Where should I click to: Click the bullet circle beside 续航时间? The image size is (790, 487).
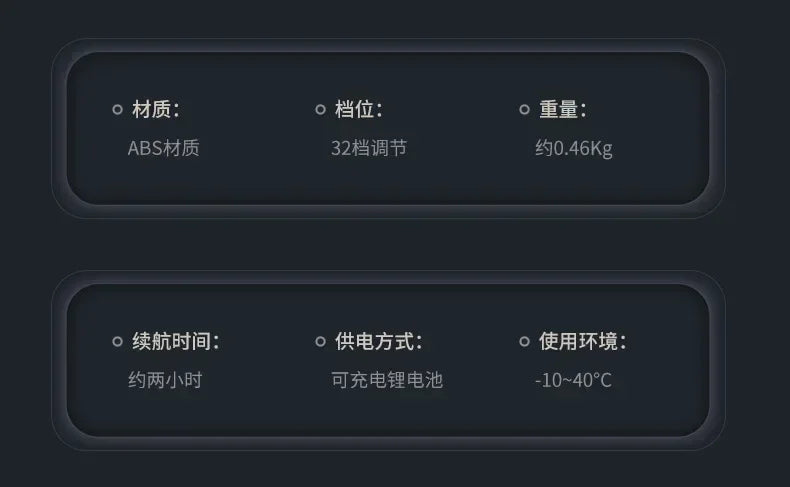(x=118, y=342)
